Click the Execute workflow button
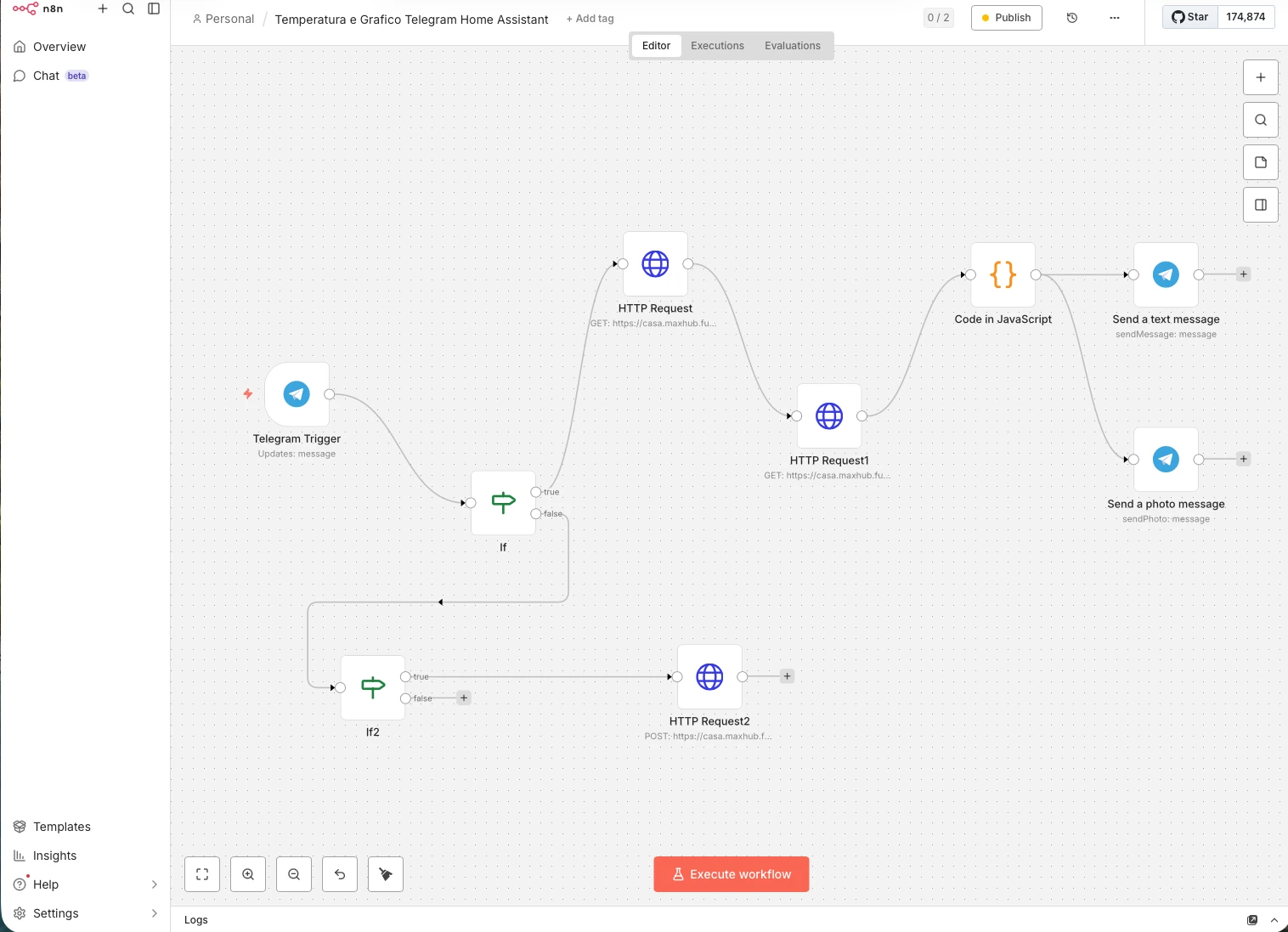 pyautogui.click(x=731, y=873)
